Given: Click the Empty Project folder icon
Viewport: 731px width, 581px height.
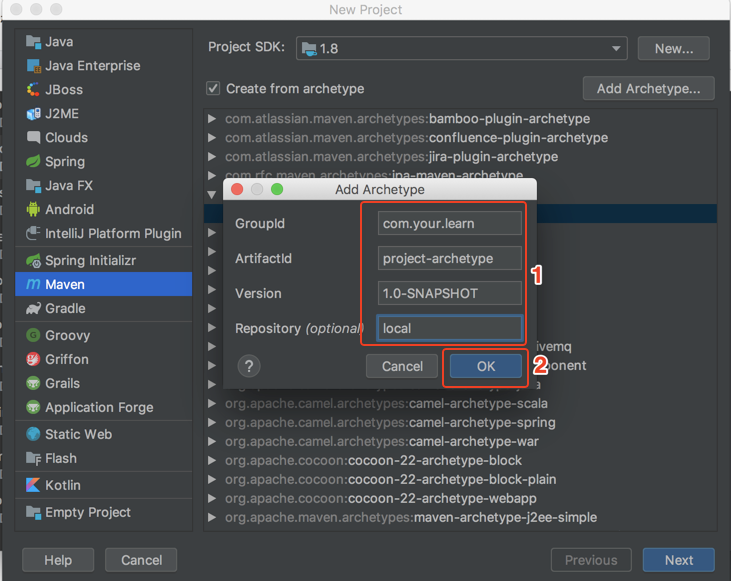Looking at the screenshot, I should 33,512.
